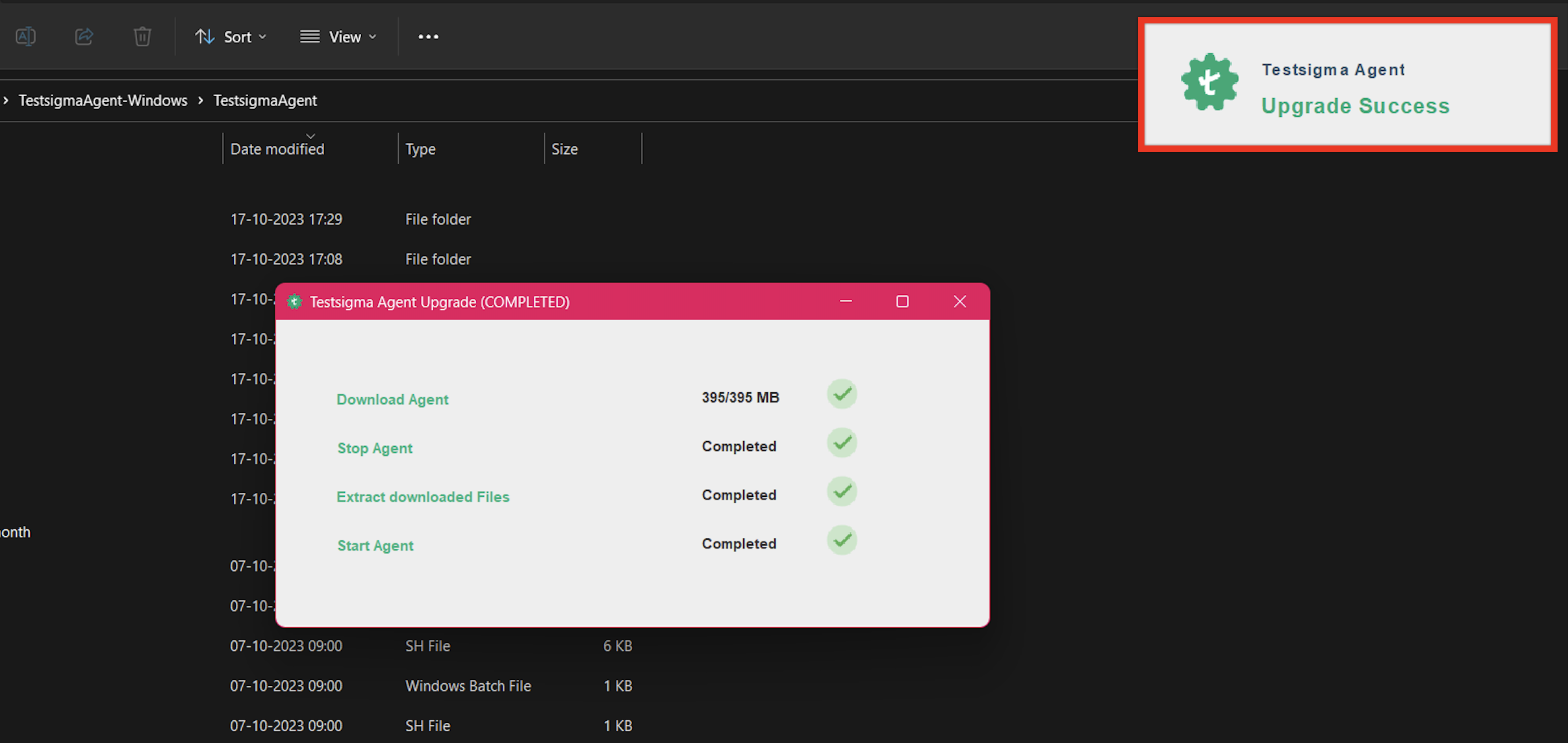Click the Stop Agent green checkmark
Image resolution: width=1568 pixels, height=743 pixels.
point(842,443)
